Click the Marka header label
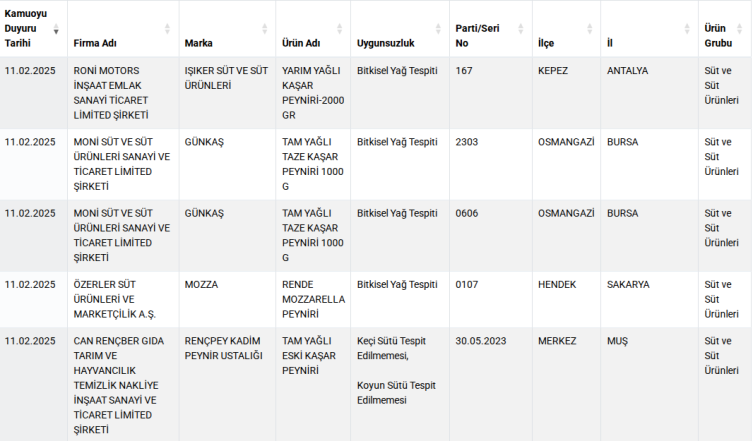This screenshot has height=441, width=753. 199,44
